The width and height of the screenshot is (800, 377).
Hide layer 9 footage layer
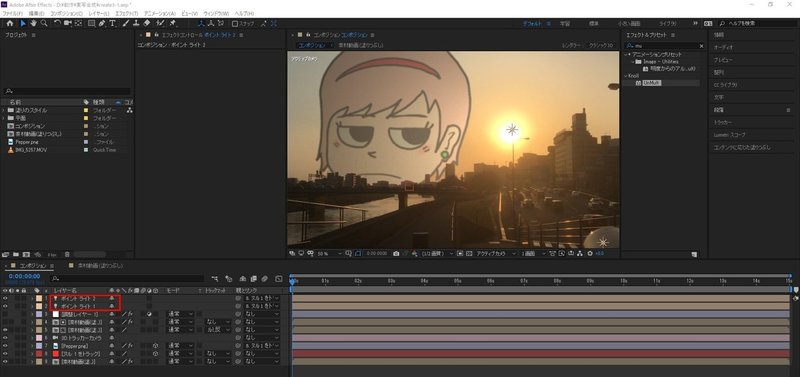click(x=5, y=362)
